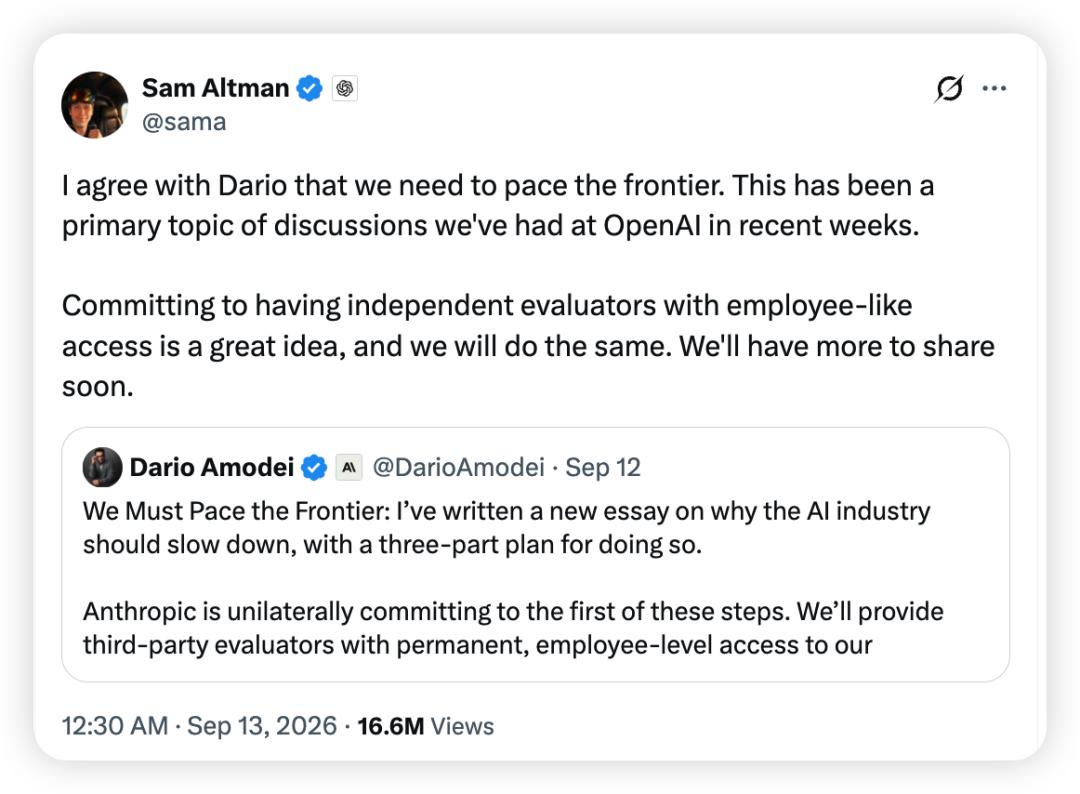Click Dario Amodei's small avatar
This screenshot has height=794, width=1080.
[103, 467]
